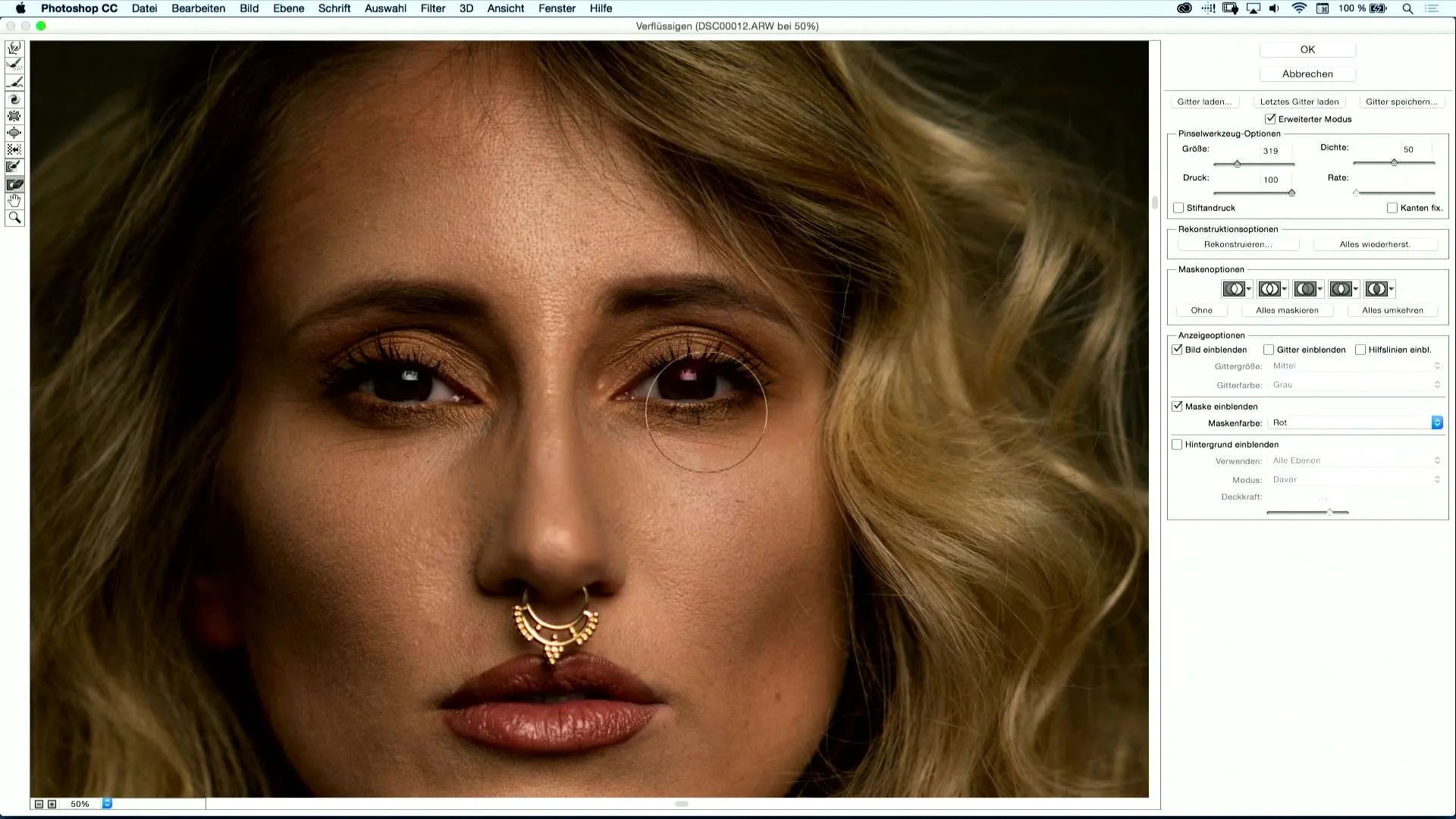This screenshot has height=819, width=1456.
Task: Enable Hilfslinien einbl. checkbox
Action: coord(1360,350)
